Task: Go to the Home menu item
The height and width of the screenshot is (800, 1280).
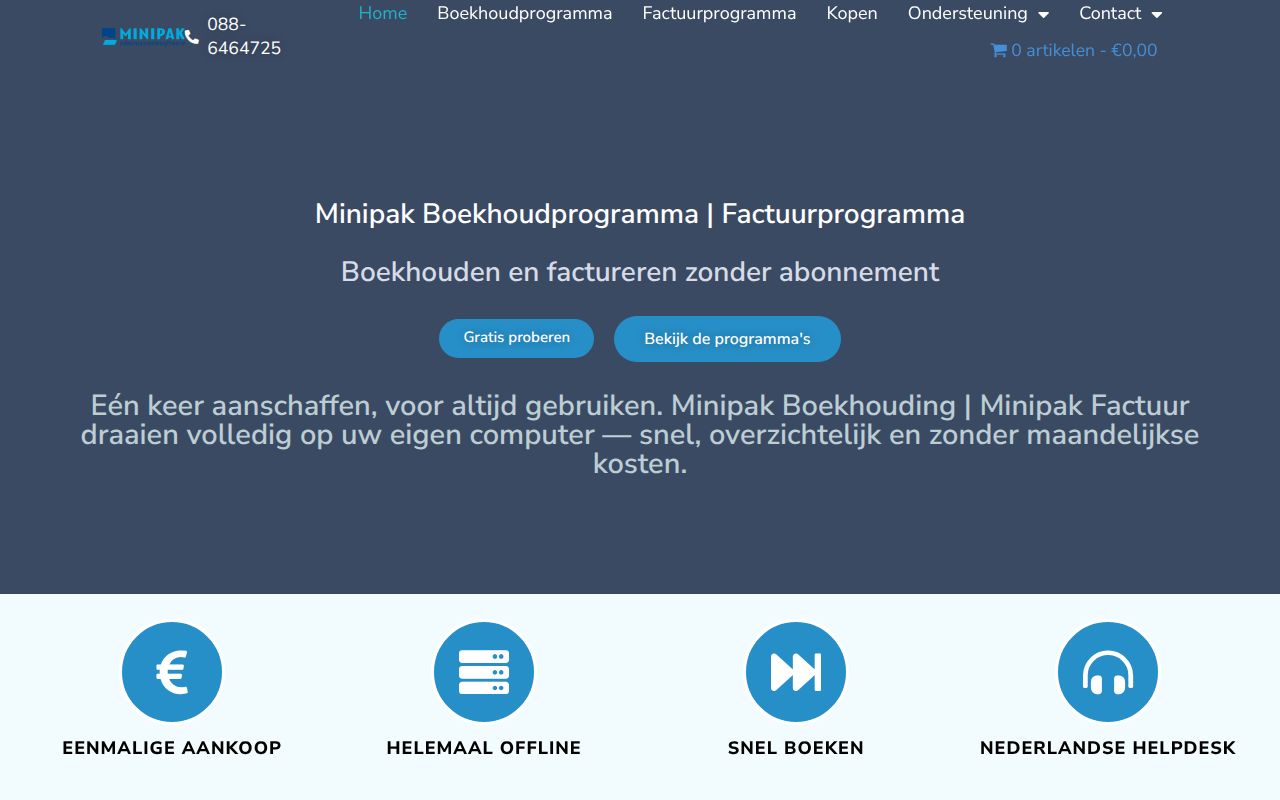Action: pyautogui.click(x=383, y=13)
